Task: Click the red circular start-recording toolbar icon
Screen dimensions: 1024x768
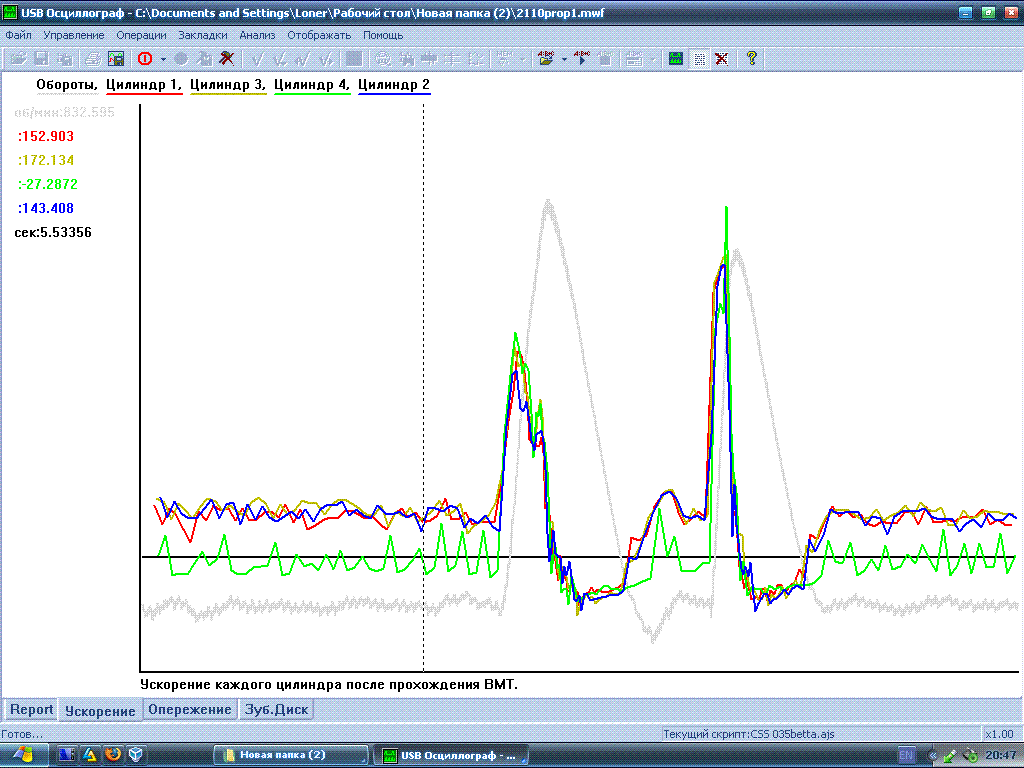Action: (x=144, y=59)
